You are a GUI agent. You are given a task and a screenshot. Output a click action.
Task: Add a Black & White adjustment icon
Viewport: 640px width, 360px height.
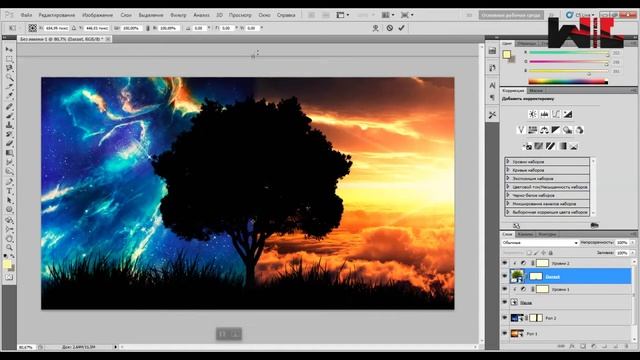tap(556, 130)
